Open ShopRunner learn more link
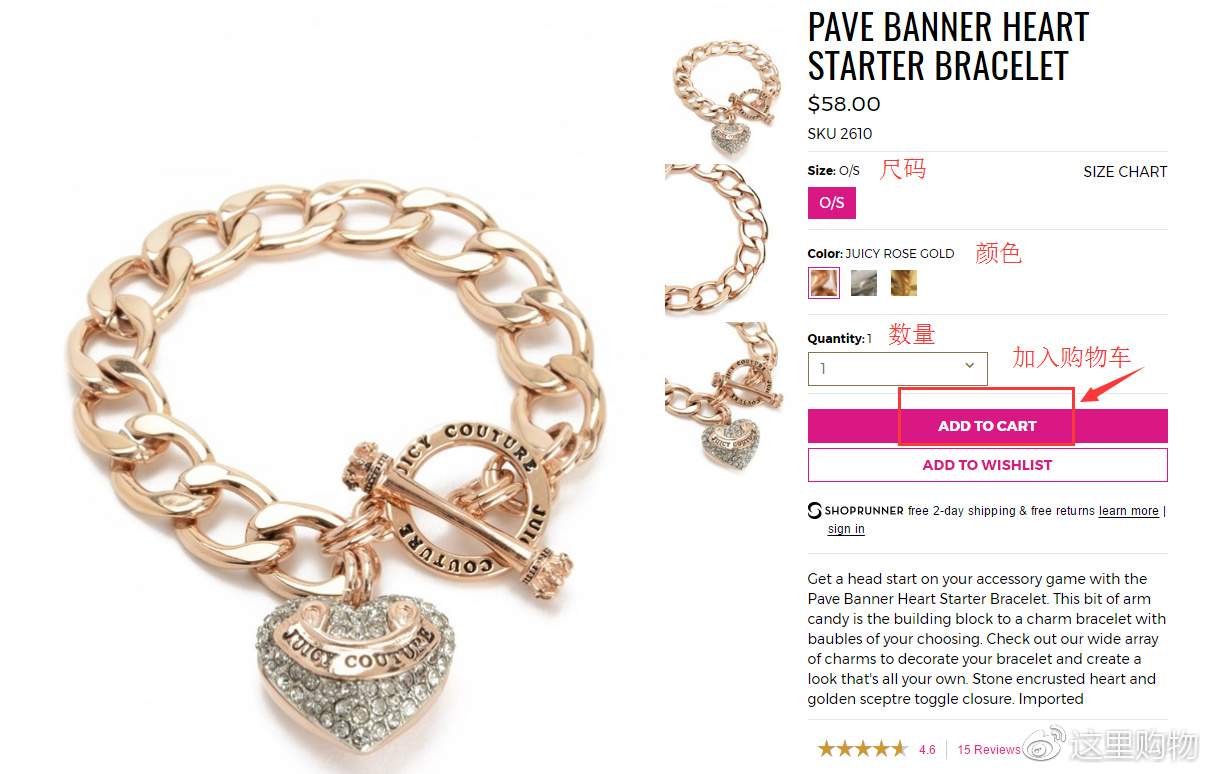 [1128, 511]
